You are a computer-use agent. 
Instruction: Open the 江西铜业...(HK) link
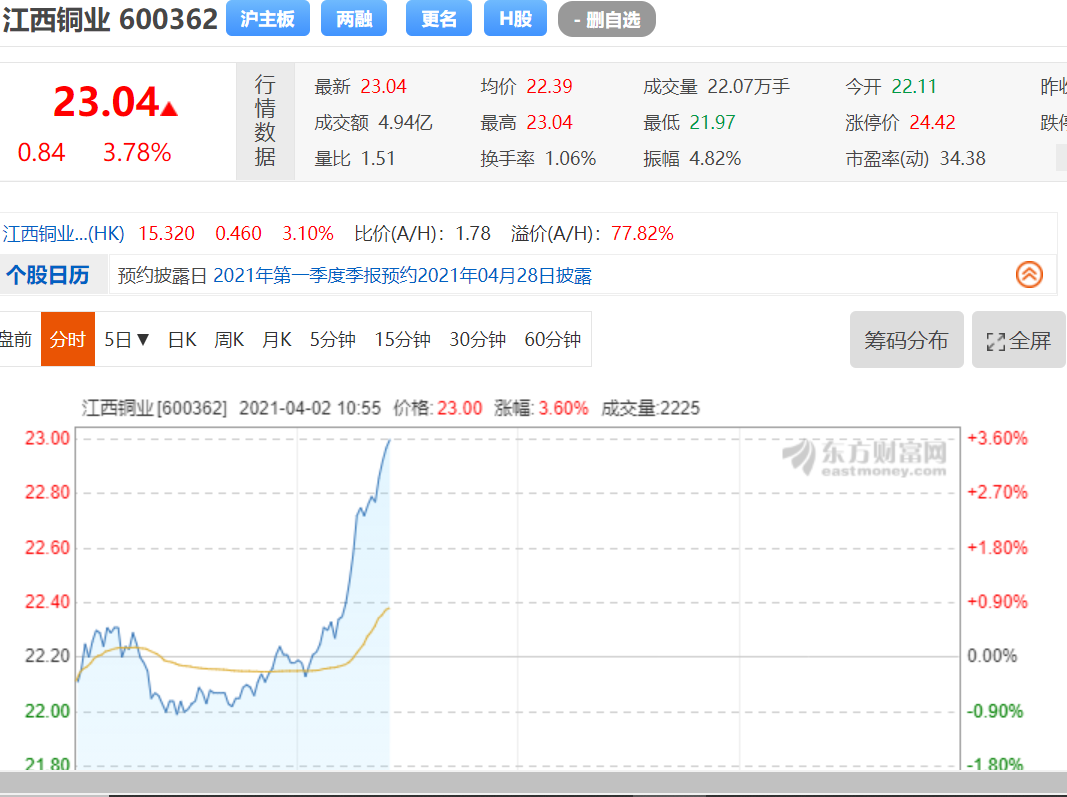(x=63, y=233)
